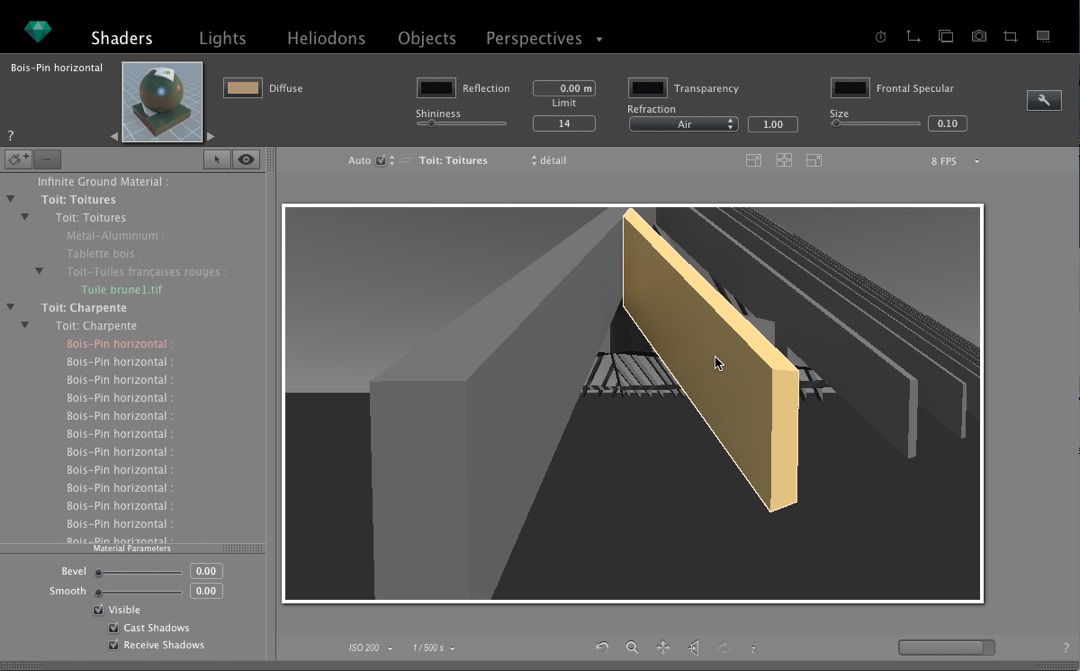
Task: Click the Diffuse color swatch
Action: click(242, 88)
